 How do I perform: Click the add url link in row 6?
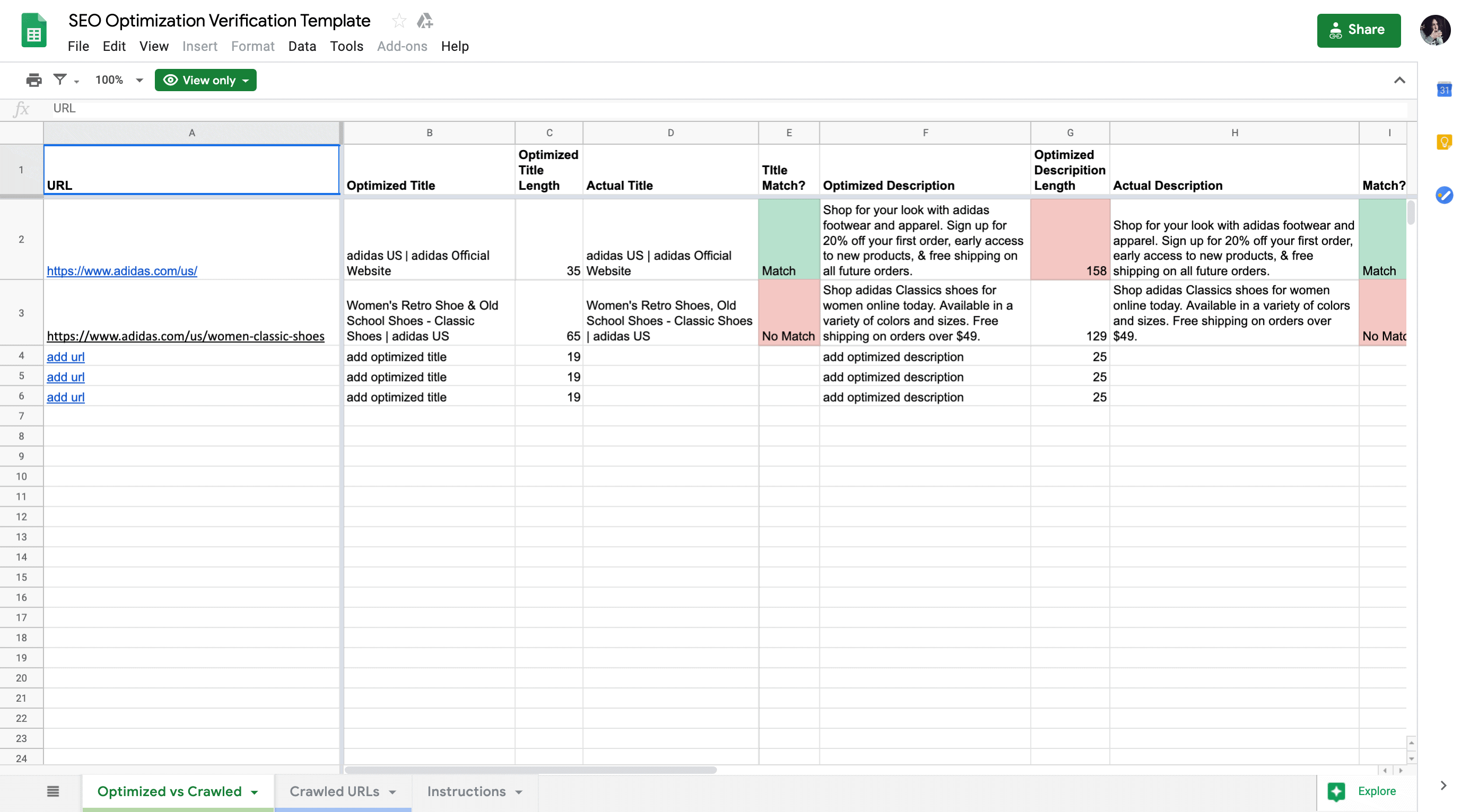66,397
